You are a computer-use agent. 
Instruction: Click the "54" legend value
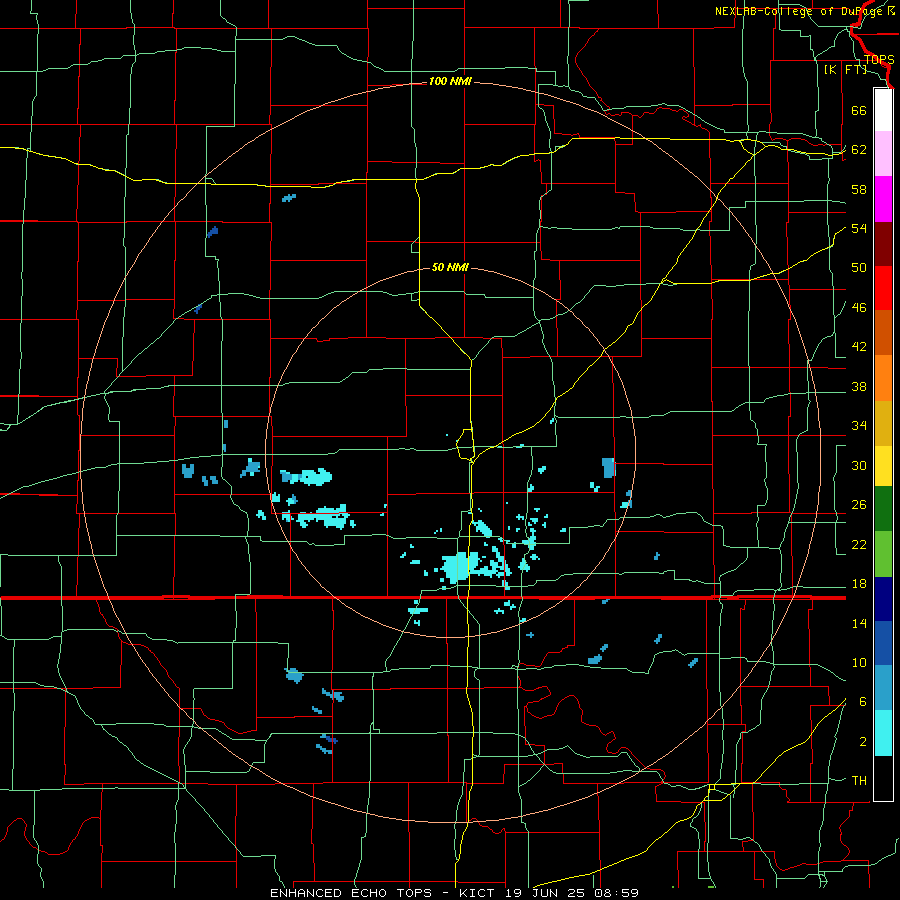859,228
